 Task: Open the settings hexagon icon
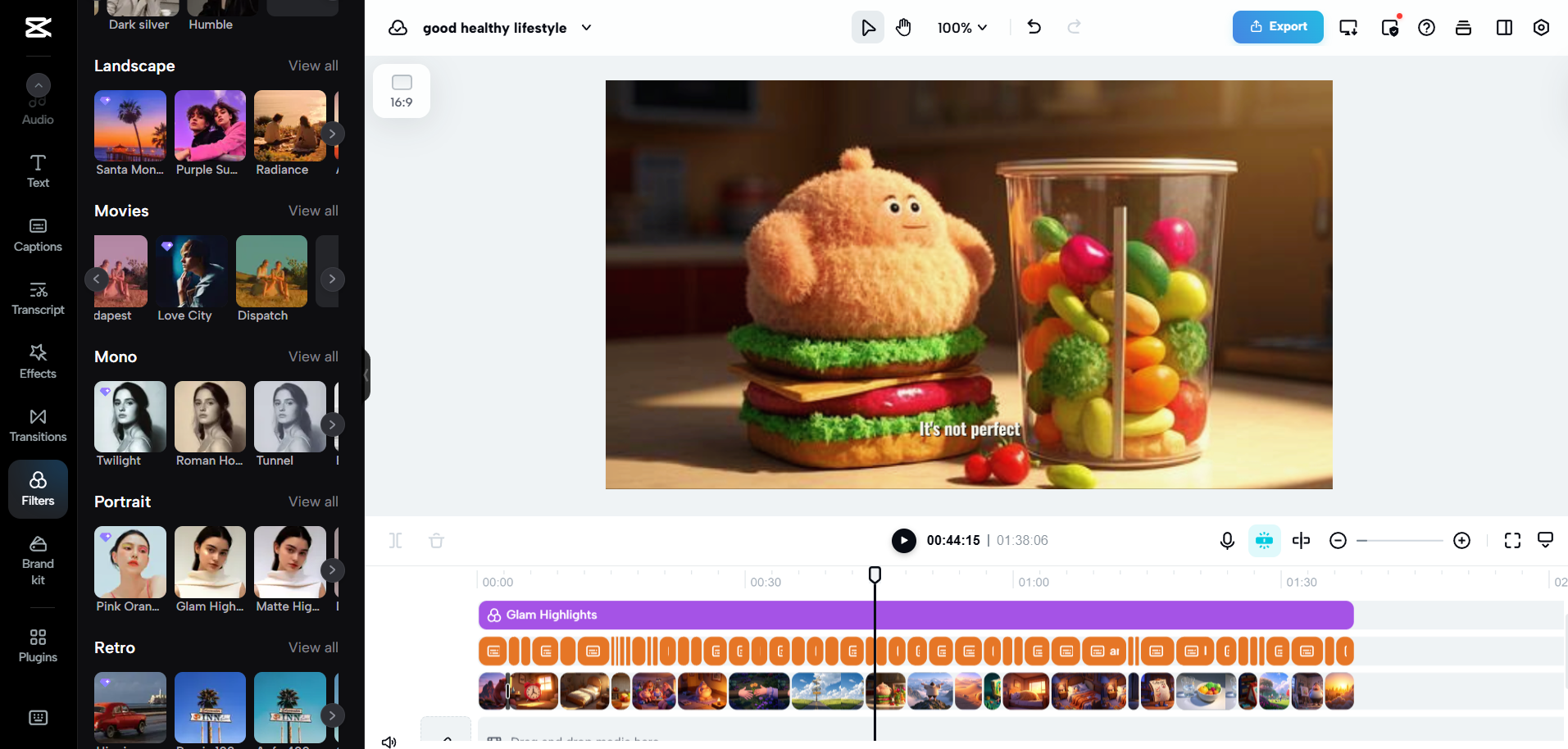click(1541, 28)
